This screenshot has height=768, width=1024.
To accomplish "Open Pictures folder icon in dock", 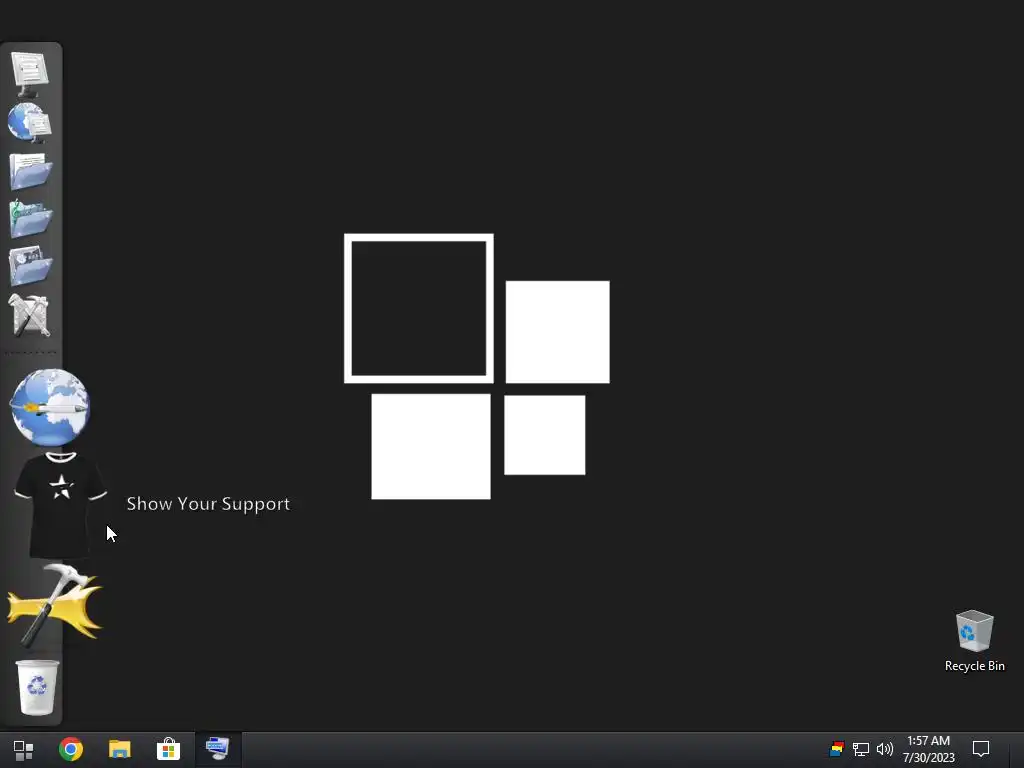I will [x=31, y=266].
